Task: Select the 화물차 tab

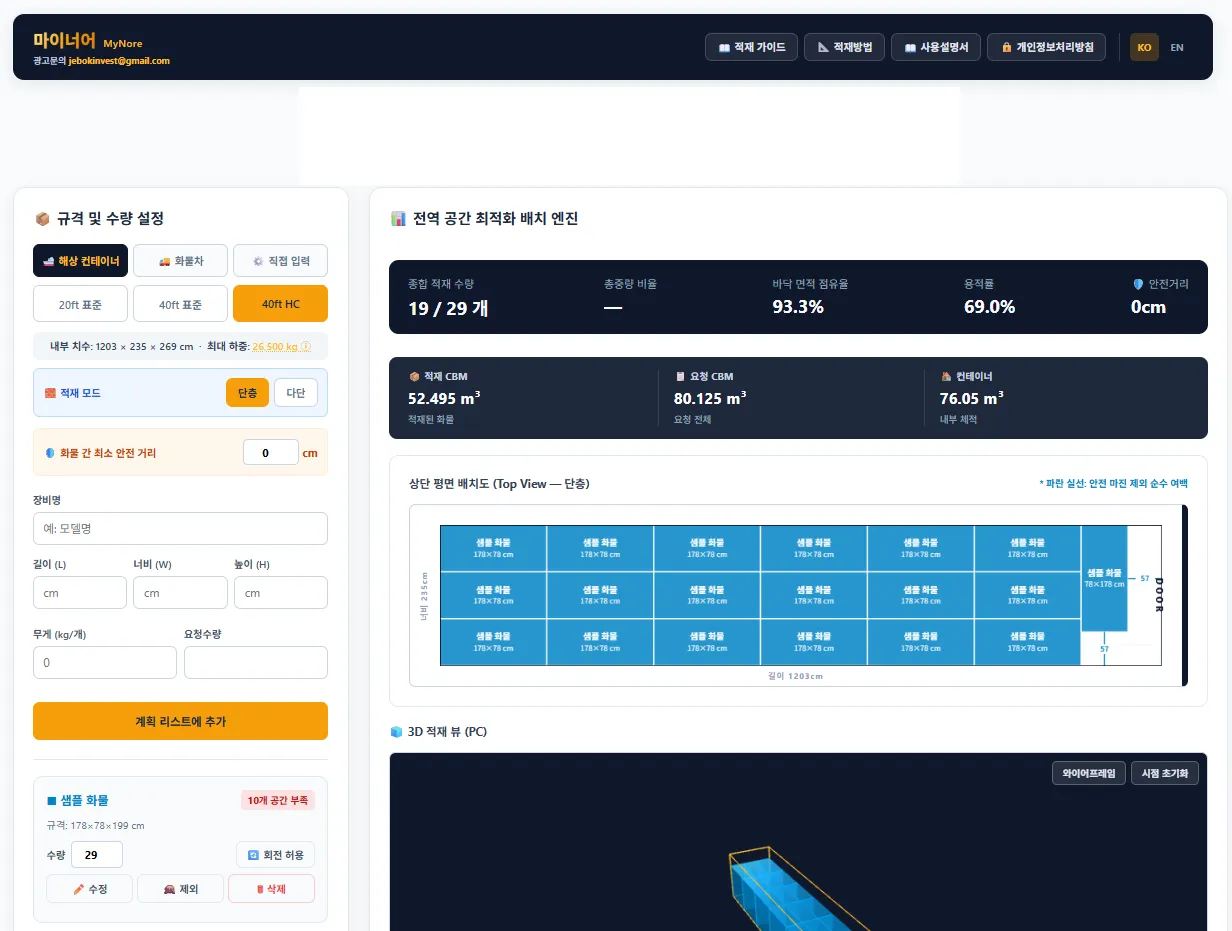Action: (x=180, y=261)
